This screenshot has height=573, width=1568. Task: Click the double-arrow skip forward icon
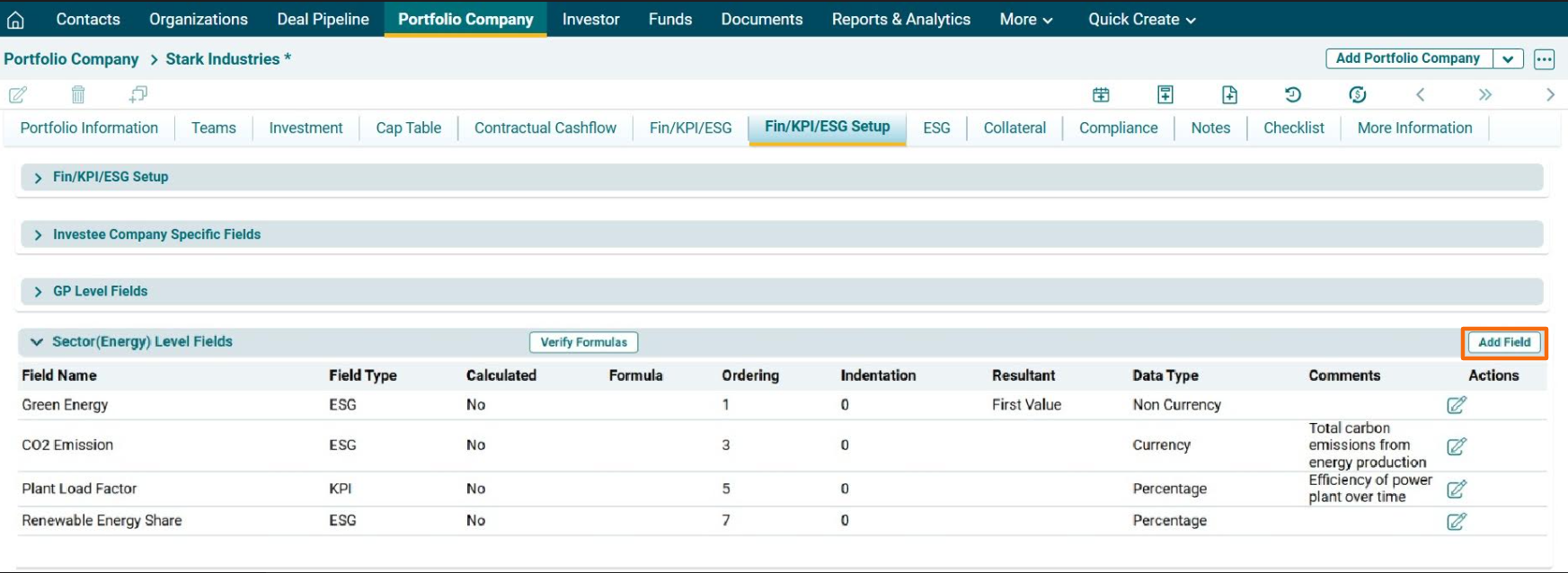[x=1484, y=94]
